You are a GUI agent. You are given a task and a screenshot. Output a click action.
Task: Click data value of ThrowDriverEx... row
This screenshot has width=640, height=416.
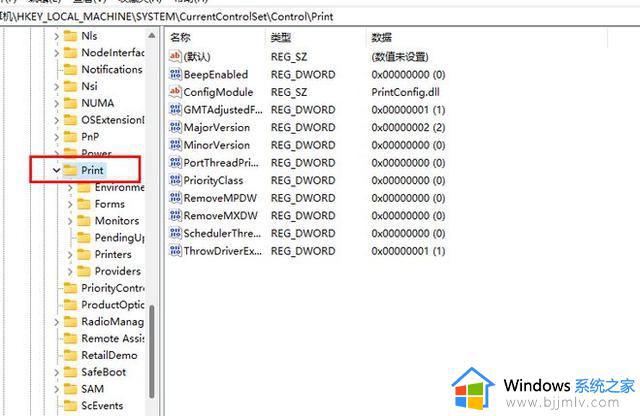click(x=408, y=251)
